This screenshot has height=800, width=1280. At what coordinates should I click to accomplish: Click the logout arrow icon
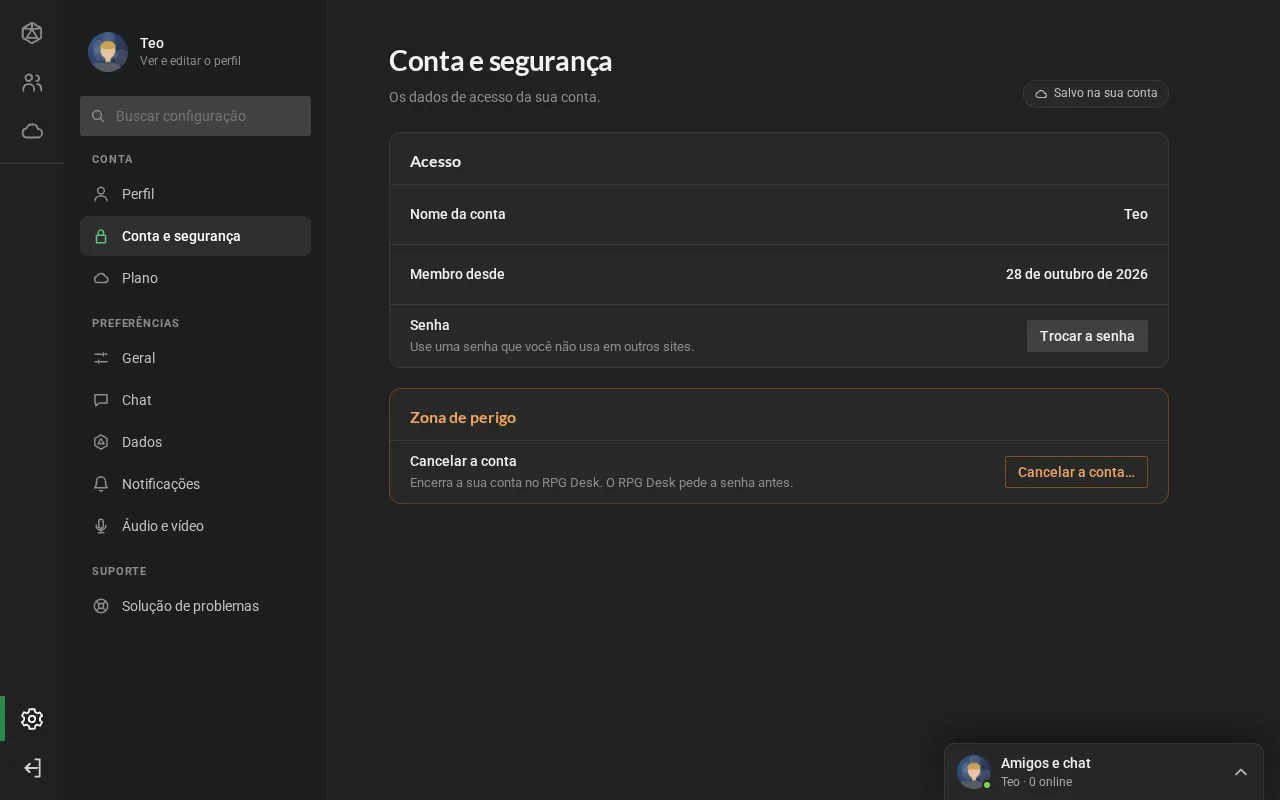[32, 768]
